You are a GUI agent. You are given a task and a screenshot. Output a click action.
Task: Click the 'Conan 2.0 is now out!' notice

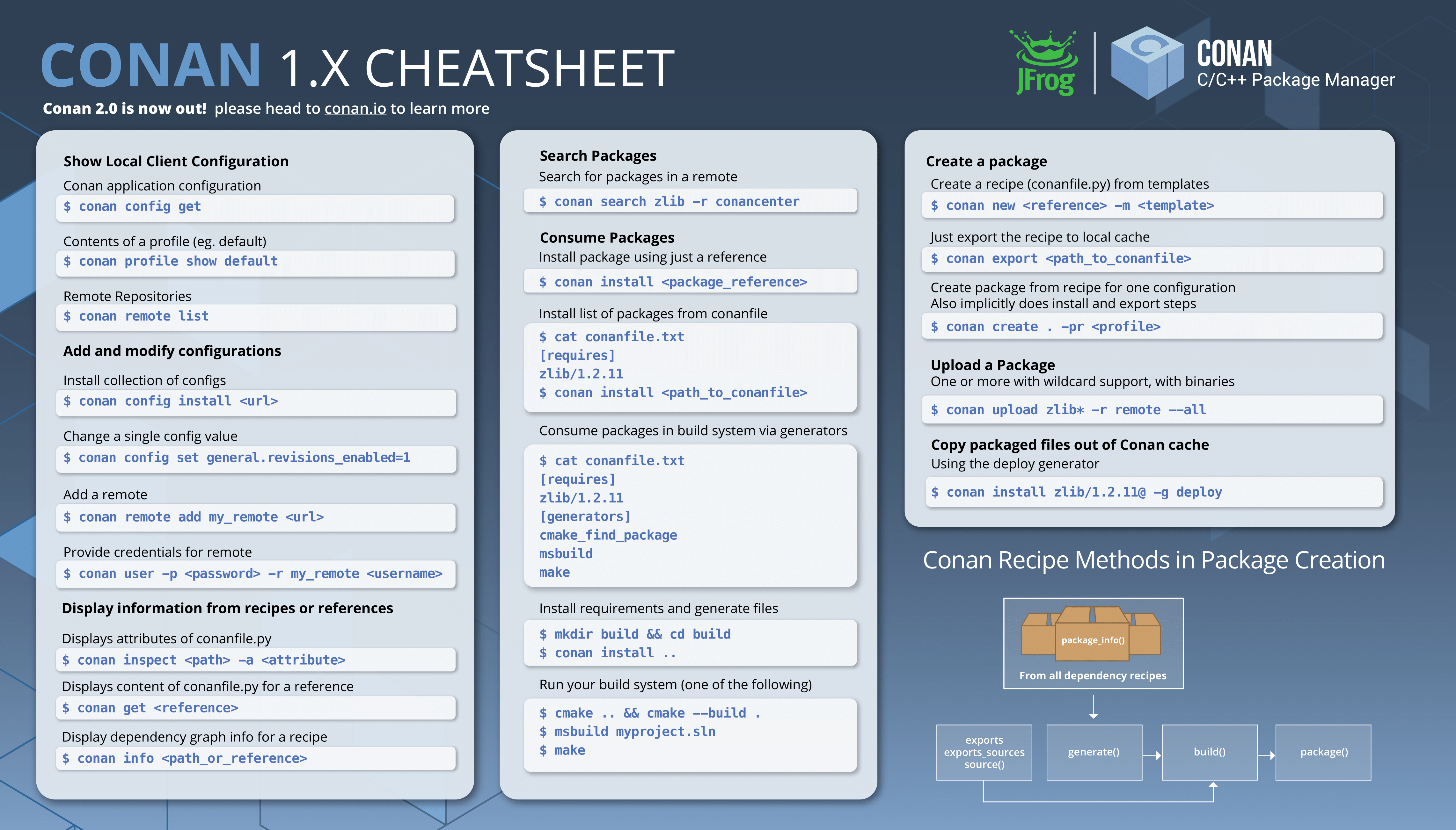(124, 108)
